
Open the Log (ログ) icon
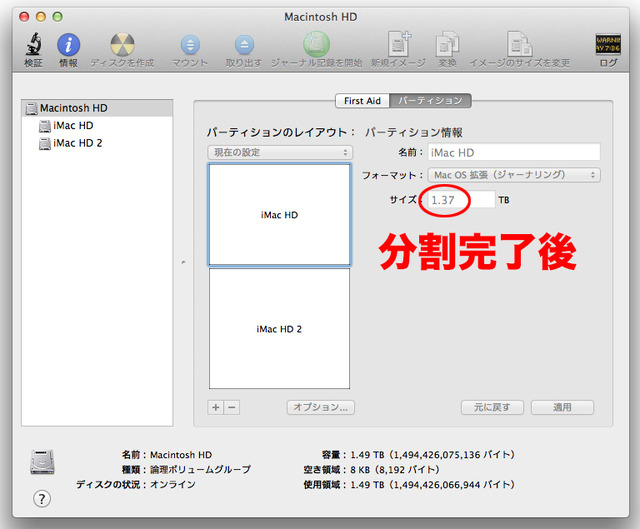click(x=607, y=45)
